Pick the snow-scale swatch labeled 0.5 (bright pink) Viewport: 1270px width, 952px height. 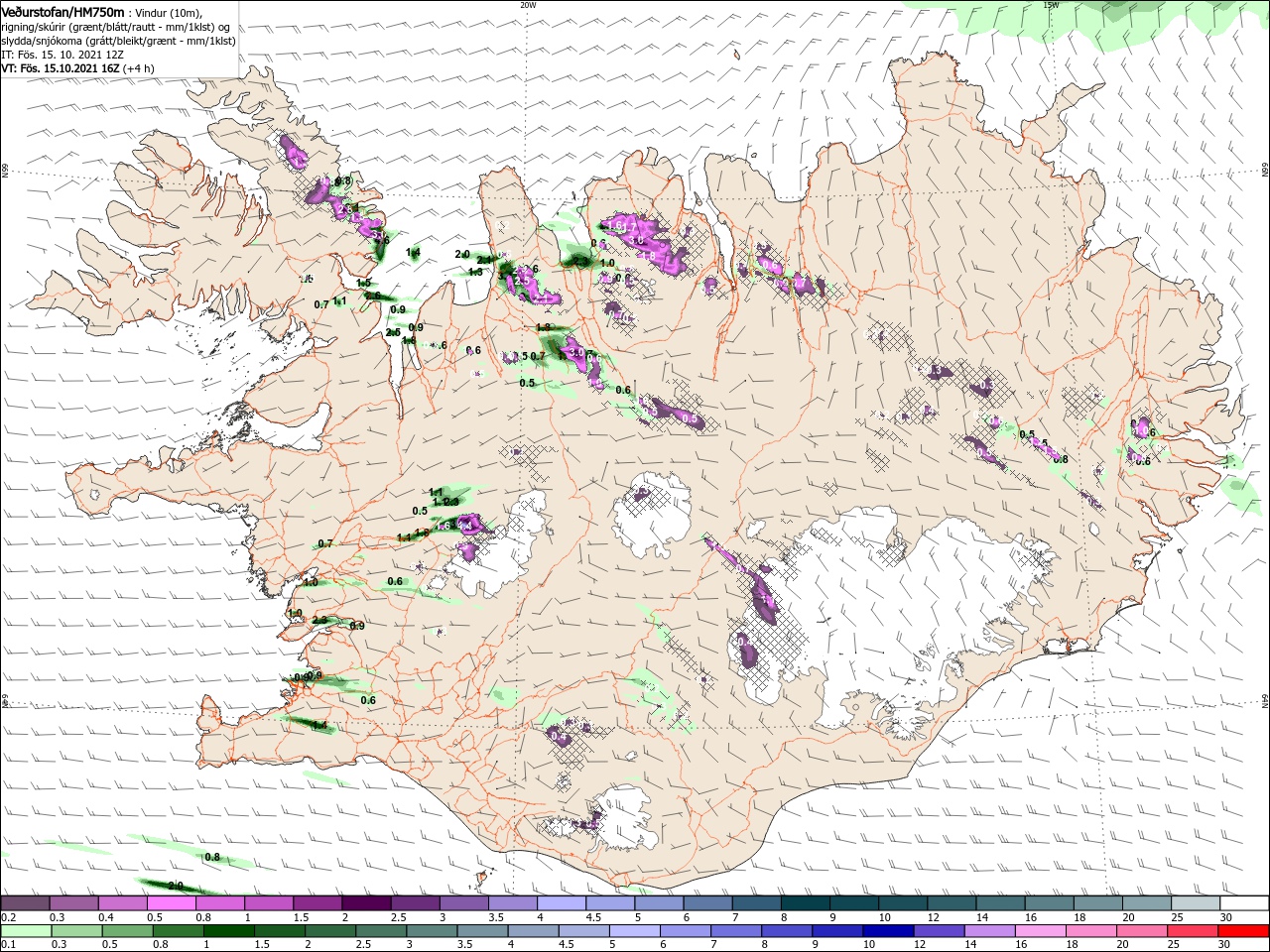click(x=171, y=903)
